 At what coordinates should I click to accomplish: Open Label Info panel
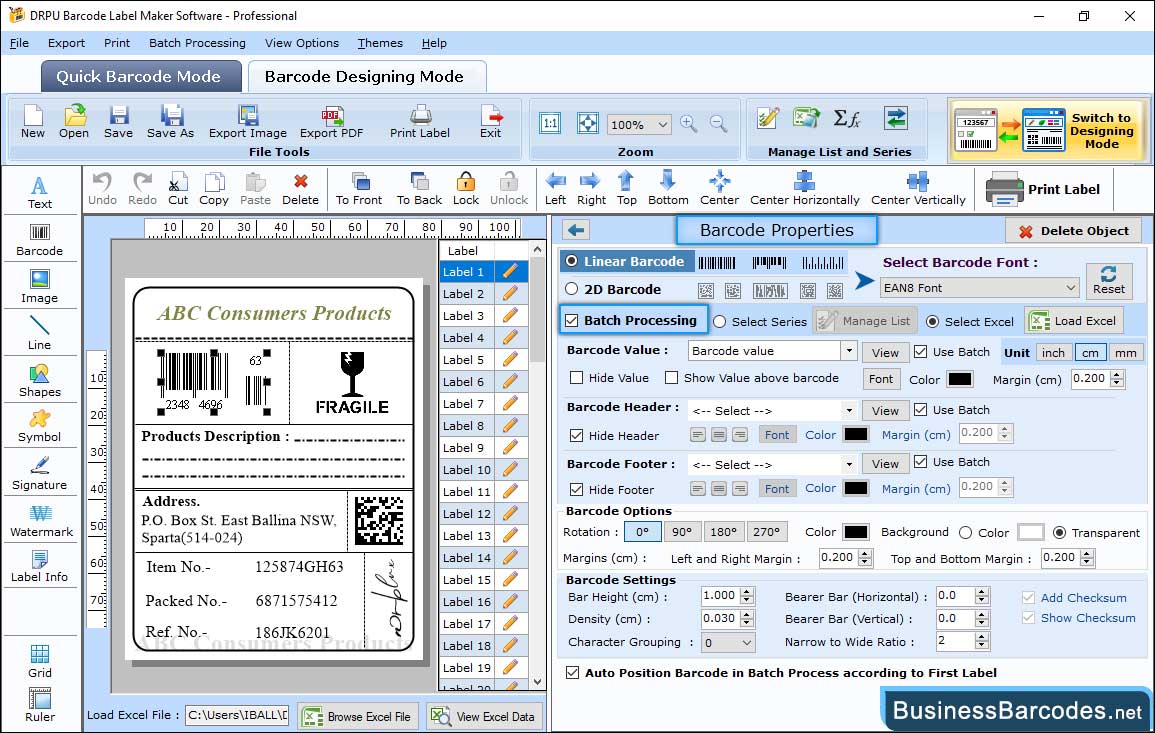click(40, 567)
